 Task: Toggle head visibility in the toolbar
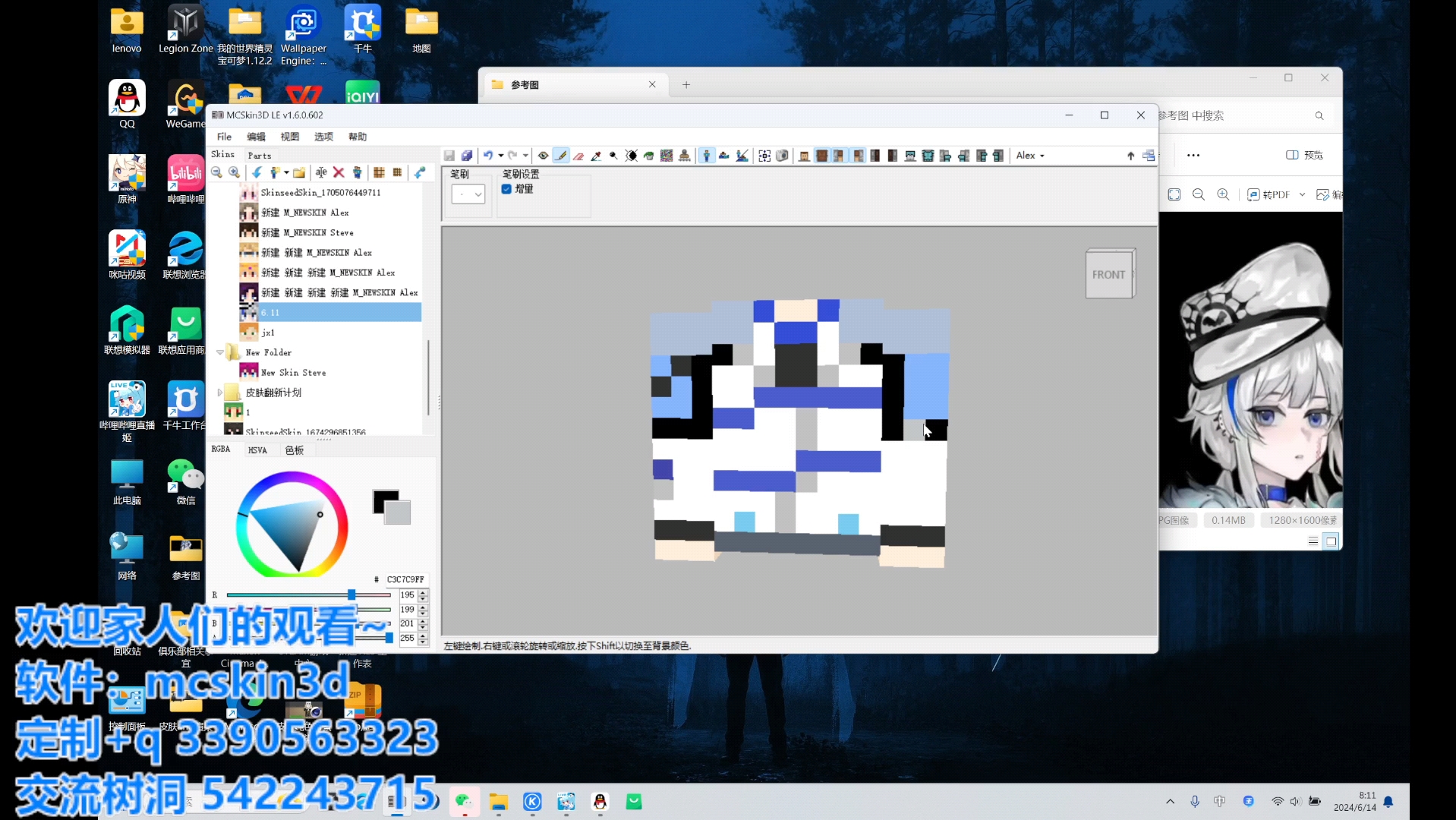tap(804, 156)
